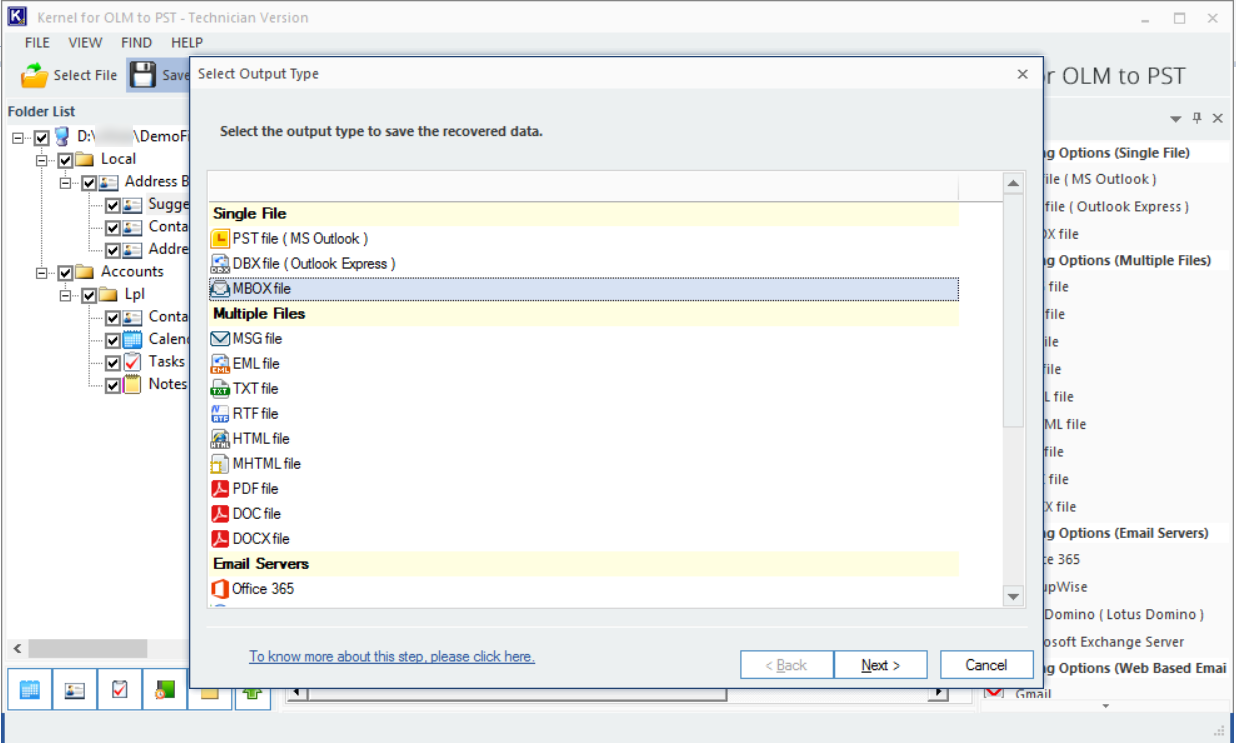Collapse the Lpl folder node

pos(66,296)
